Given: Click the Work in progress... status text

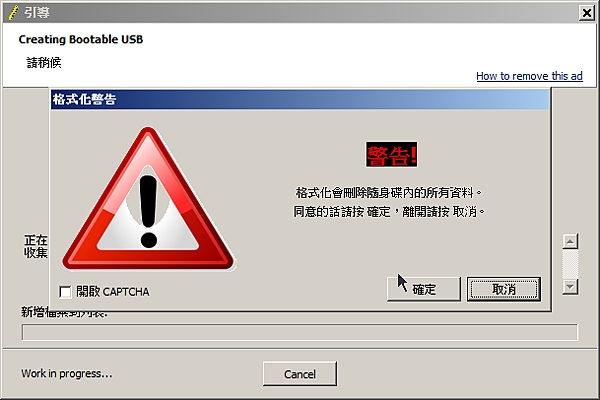Looking at the screenshot, I should coord(67,374).
